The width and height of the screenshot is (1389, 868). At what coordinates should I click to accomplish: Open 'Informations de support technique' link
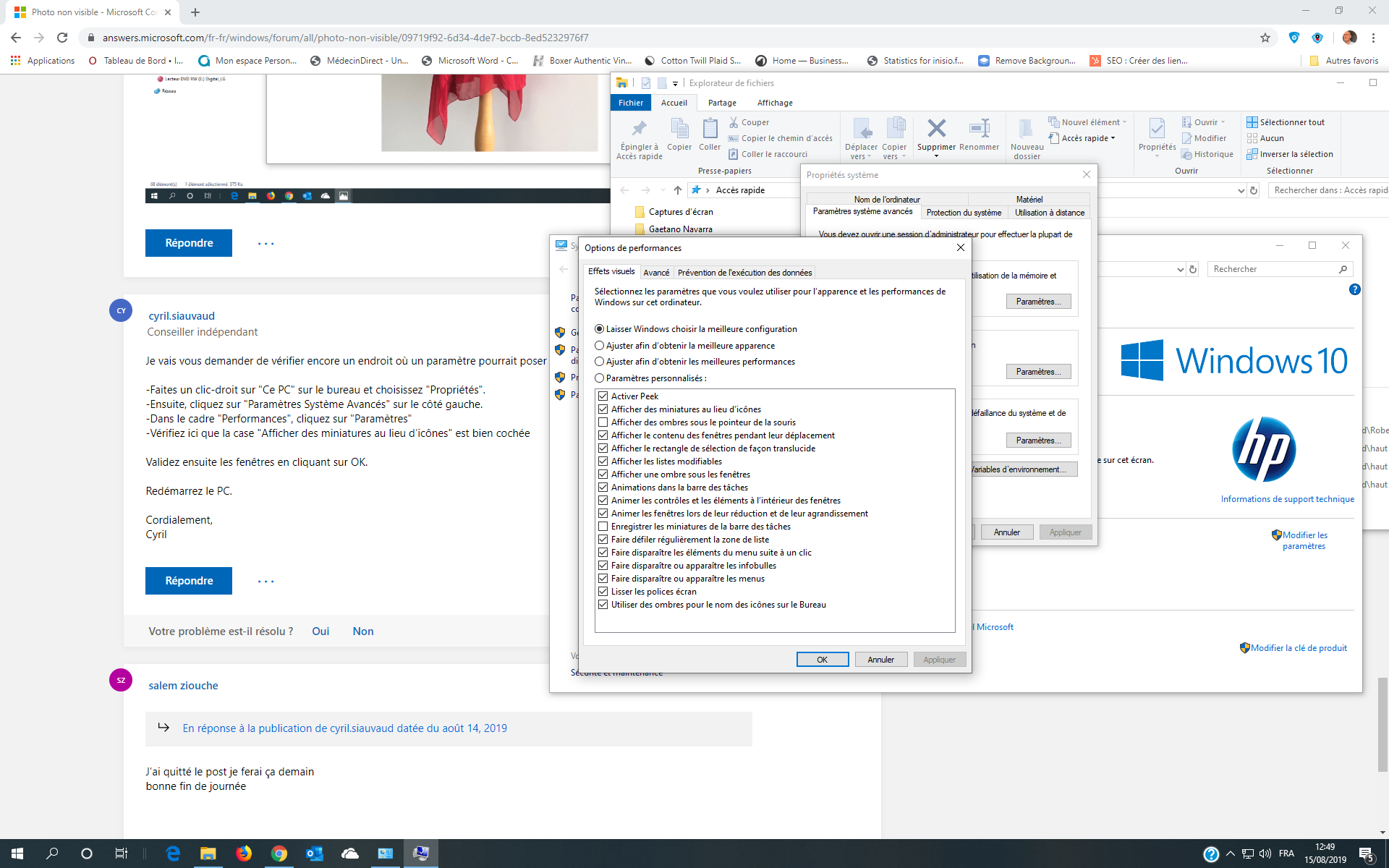pyautogui.click(x=1287, y=499)
